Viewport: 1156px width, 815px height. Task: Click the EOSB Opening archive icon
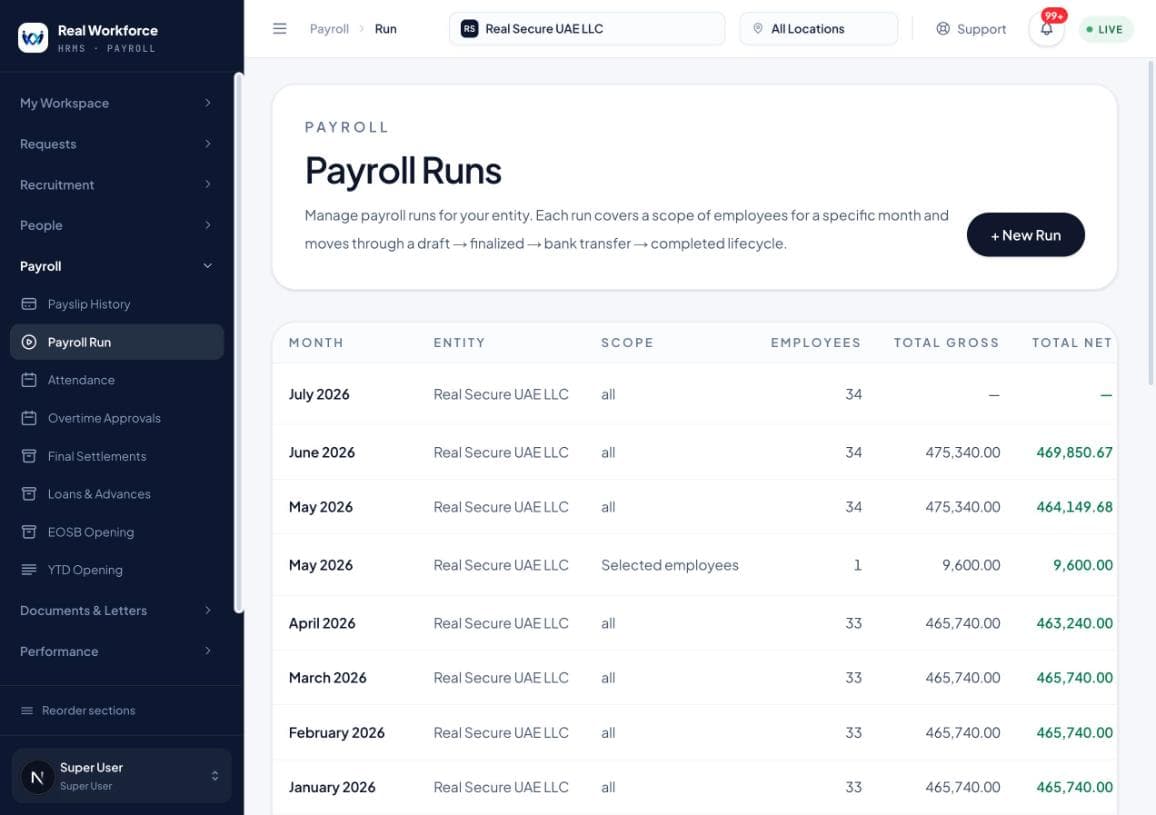pyautogui.click(x=29, y=532)
